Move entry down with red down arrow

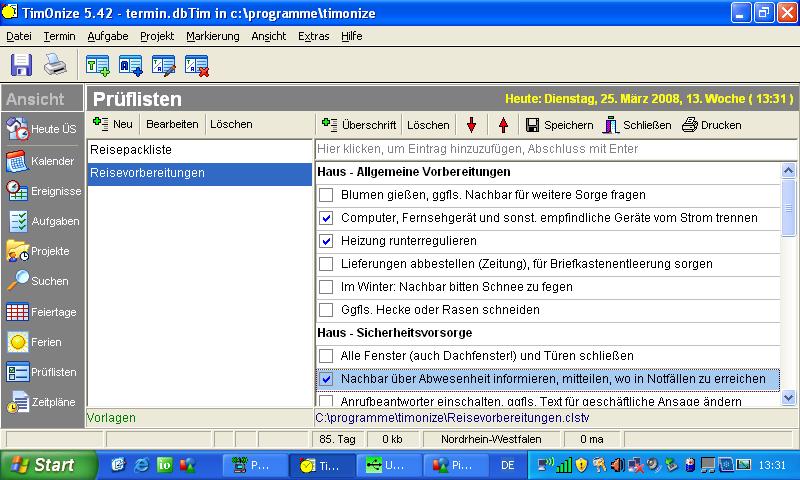click(x=471, y=125)
